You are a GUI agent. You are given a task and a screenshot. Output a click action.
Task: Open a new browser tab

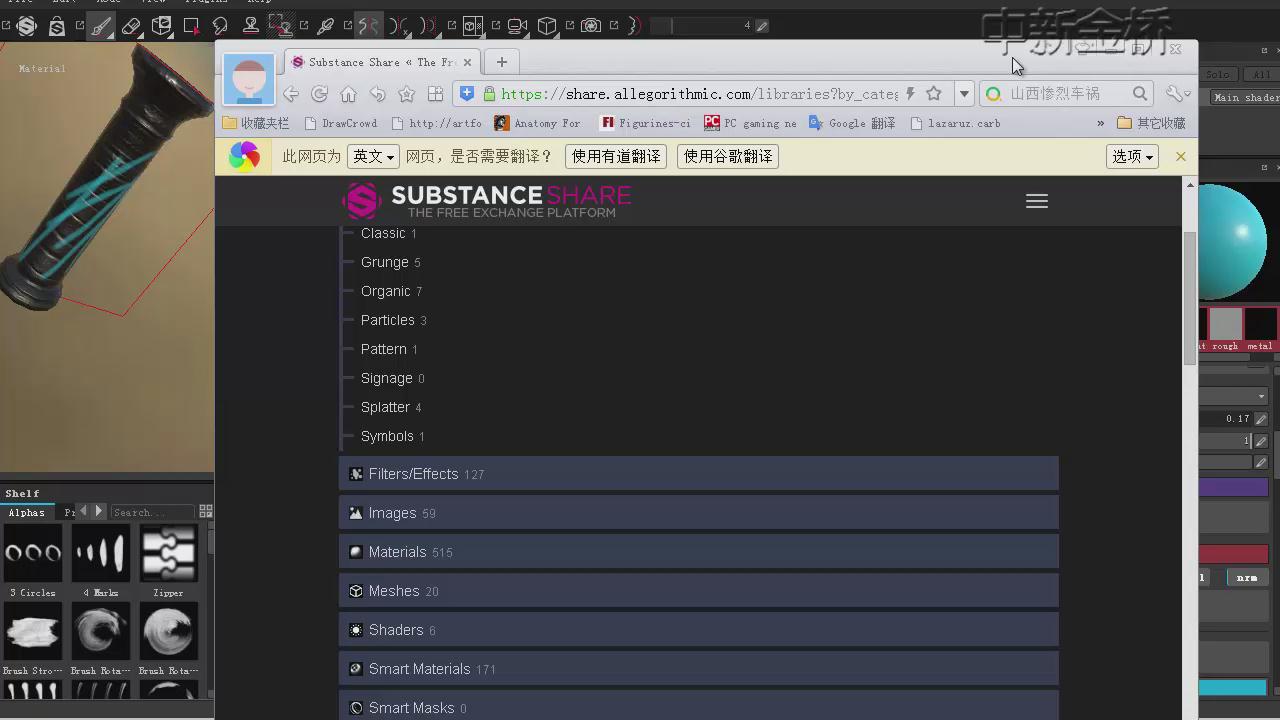pyautogui.click(x=502, y=62)
